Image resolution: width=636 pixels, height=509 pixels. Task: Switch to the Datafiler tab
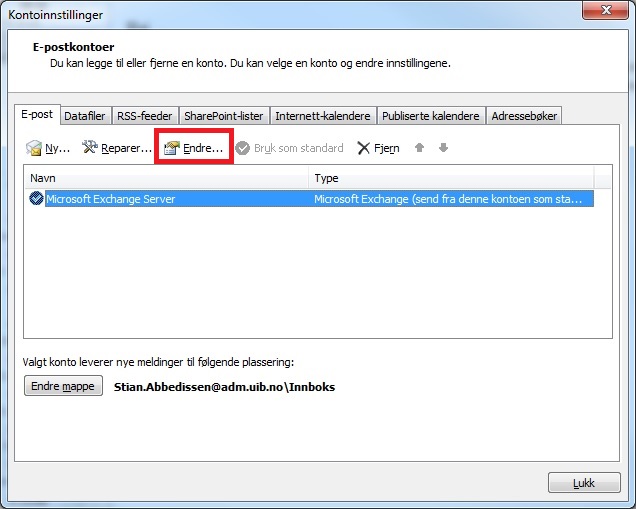click(x=85, y=116)
